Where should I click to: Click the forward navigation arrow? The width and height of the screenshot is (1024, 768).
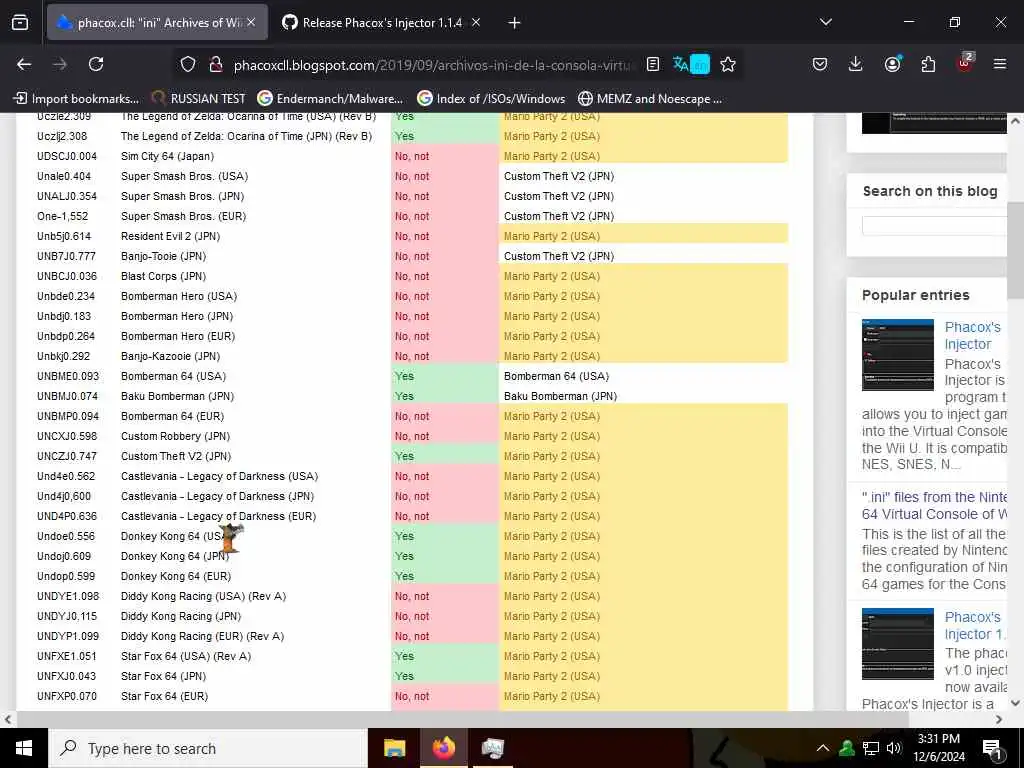point(59,64)
